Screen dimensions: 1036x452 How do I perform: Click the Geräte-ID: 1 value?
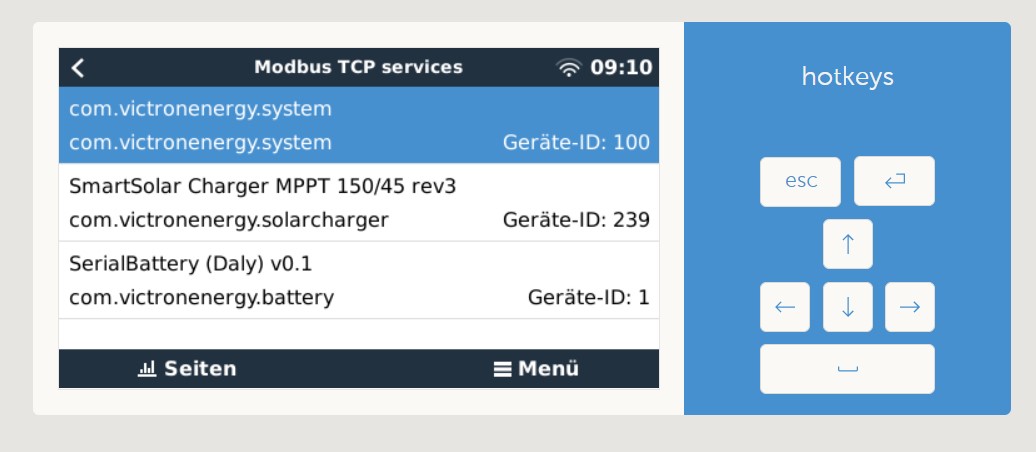point(589,297)
